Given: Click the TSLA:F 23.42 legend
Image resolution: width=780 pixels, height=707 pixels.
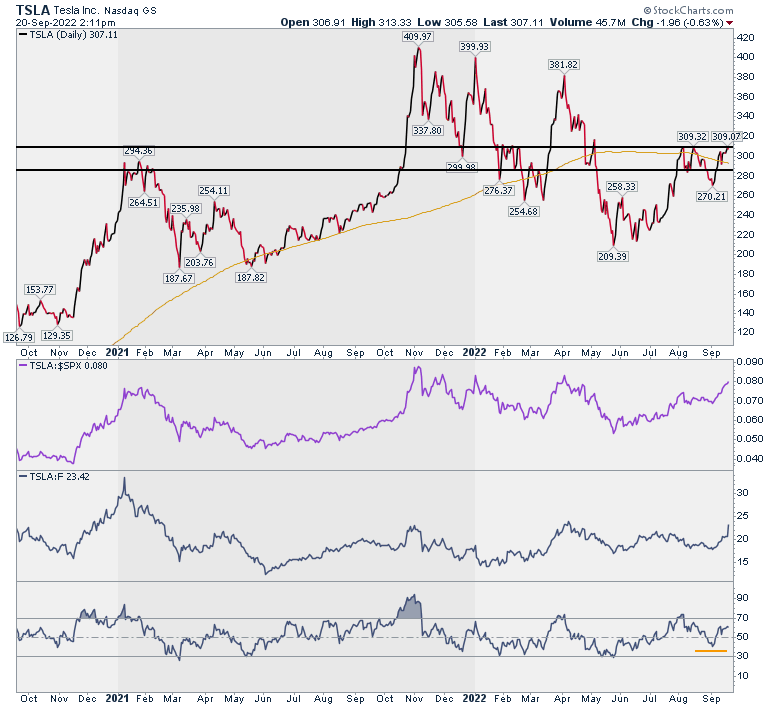Looking at the screenshot, I should pyautogui.click(x=54, y=477).
